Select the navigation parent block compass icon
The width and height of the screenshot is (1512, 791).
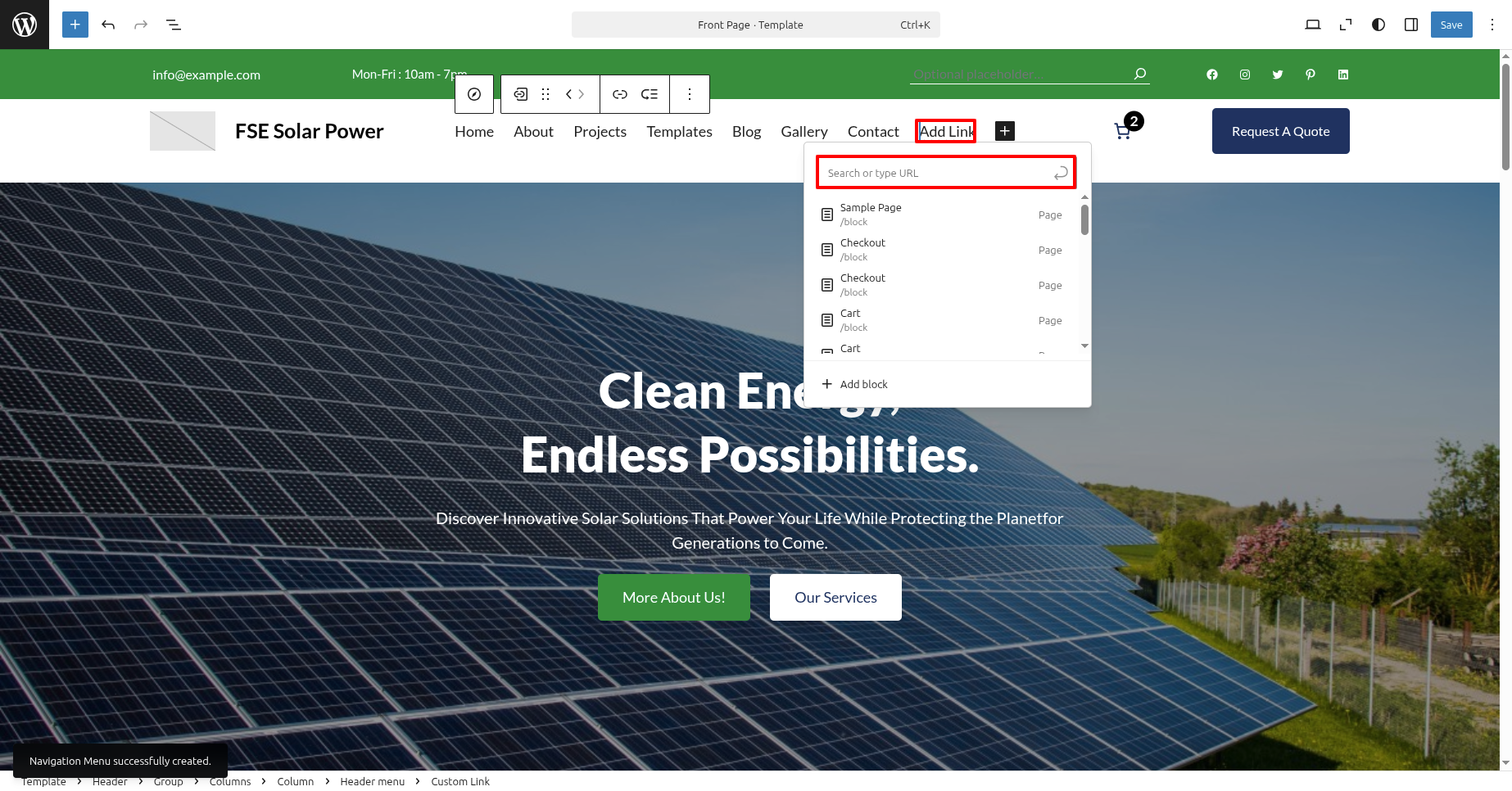(474, 94)
